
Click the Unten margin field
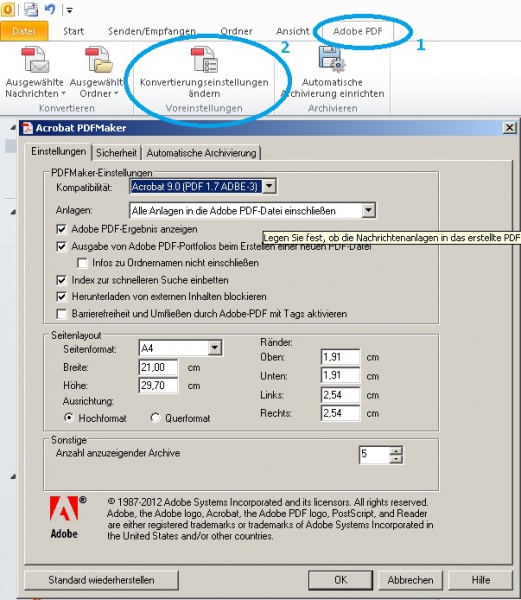340,376
